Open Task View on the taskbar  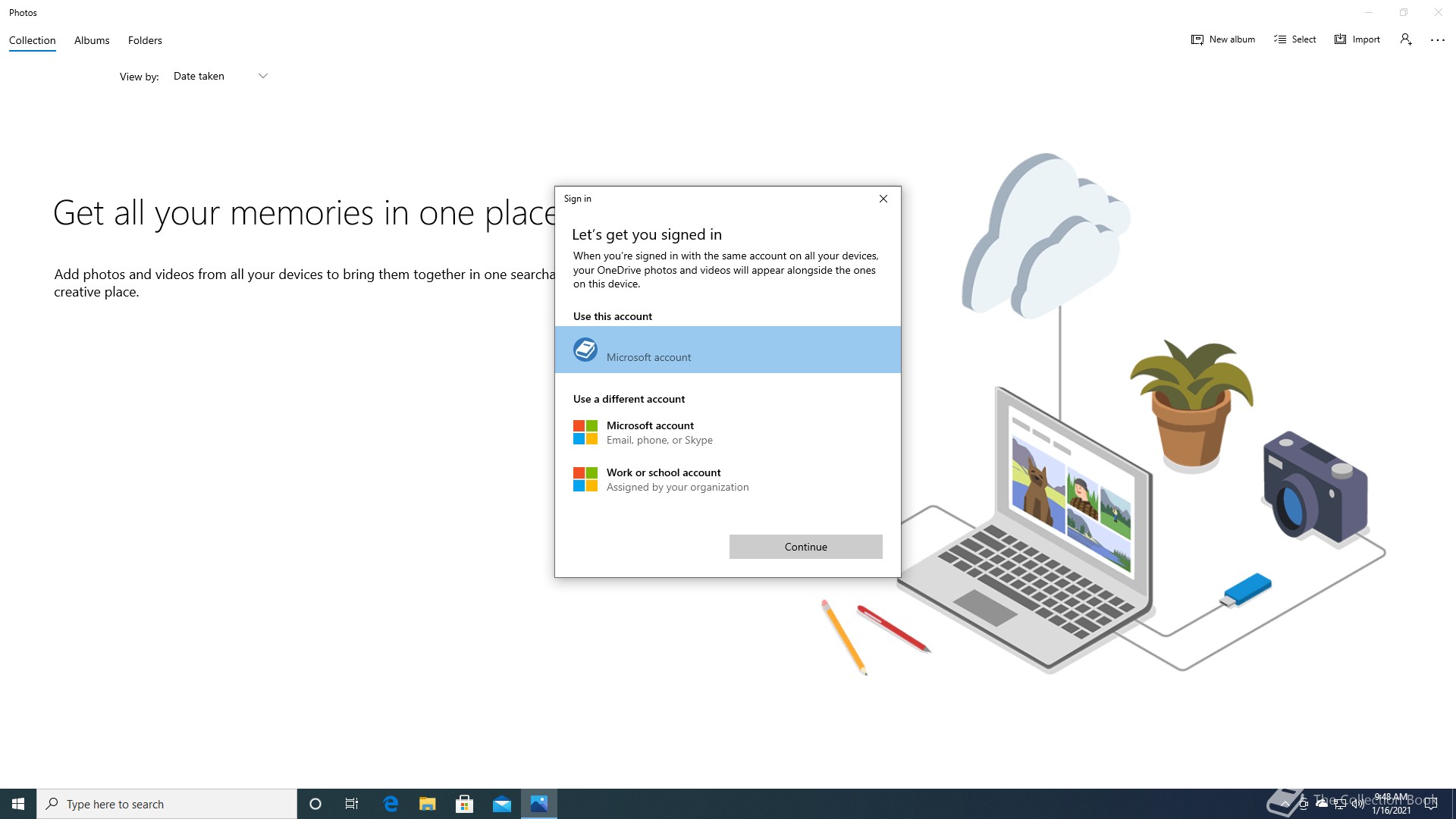(352, 804)
